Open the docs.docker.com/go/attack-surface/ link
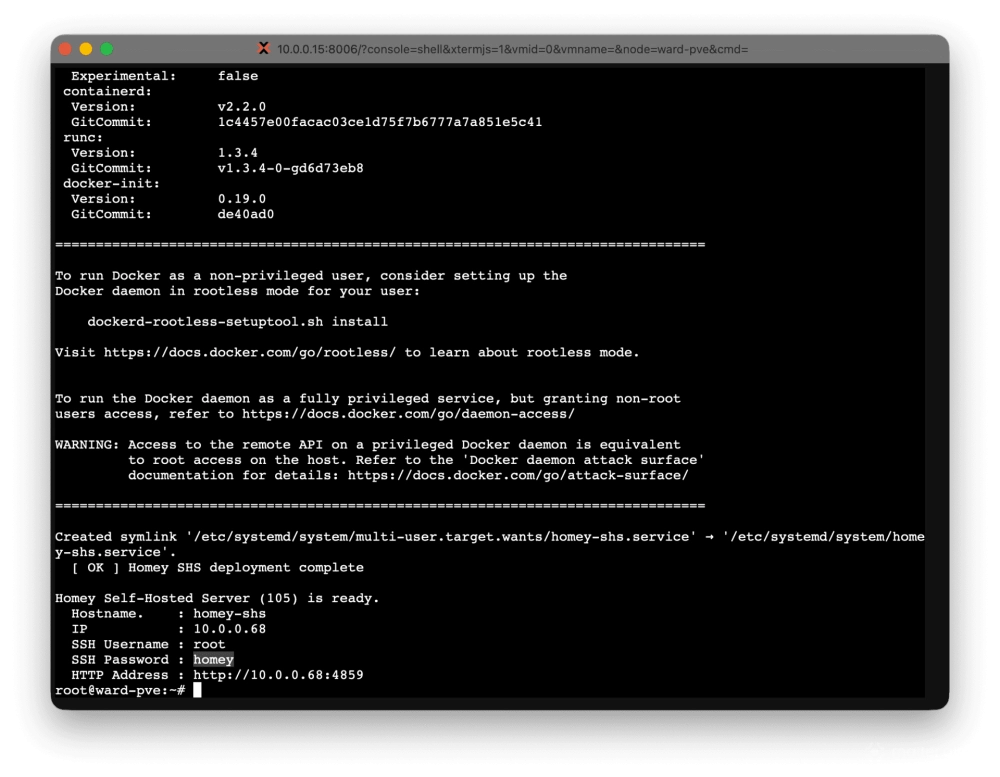 pos(518,475)
